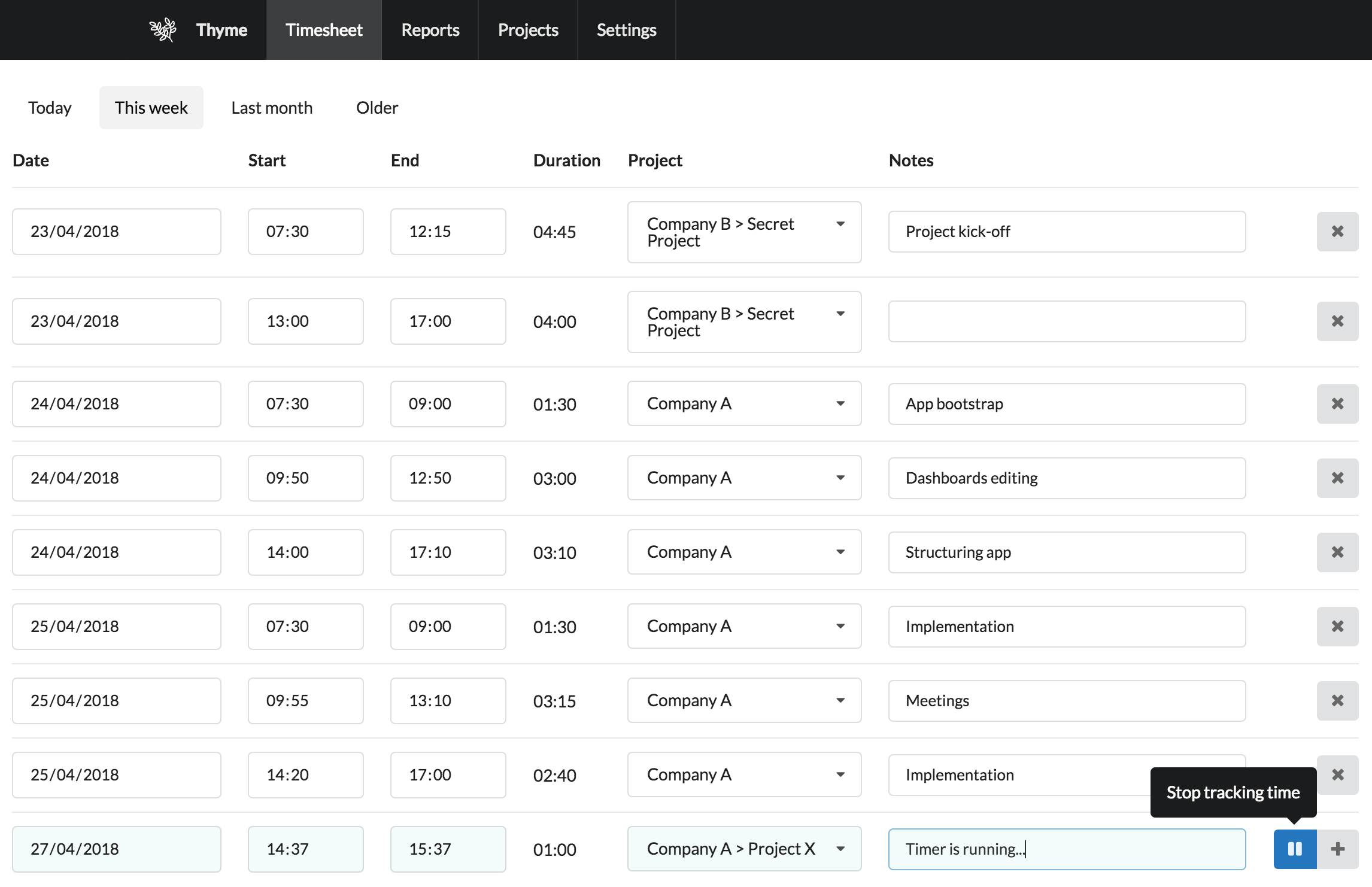Image resolution: width=1372 pixels, height=887 pixels.
Task: Open the Projects tab
Action: click(x=528, y=30)
